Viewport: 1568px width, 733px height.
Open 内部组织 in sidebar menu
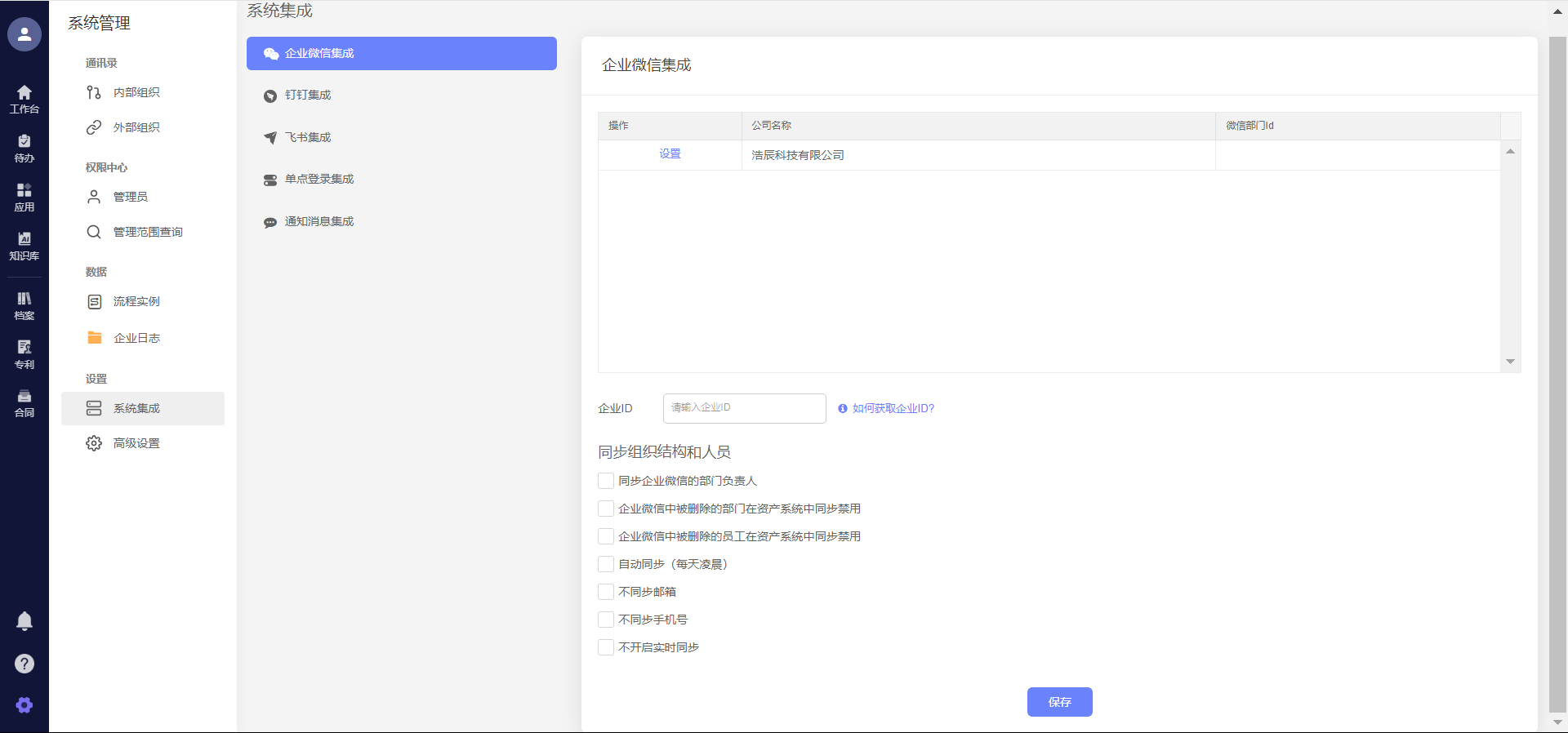[x=136, y=93]
